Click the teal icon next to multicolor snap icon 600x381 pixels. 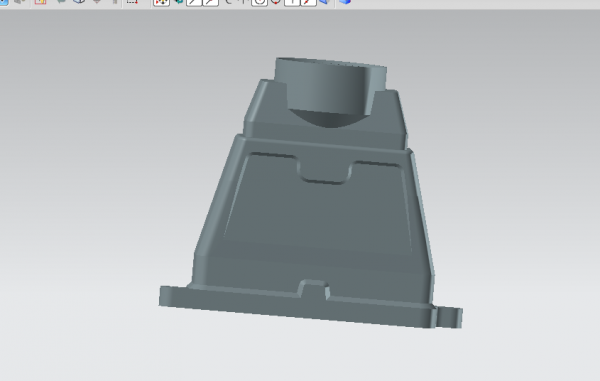[x=178, y=2]
